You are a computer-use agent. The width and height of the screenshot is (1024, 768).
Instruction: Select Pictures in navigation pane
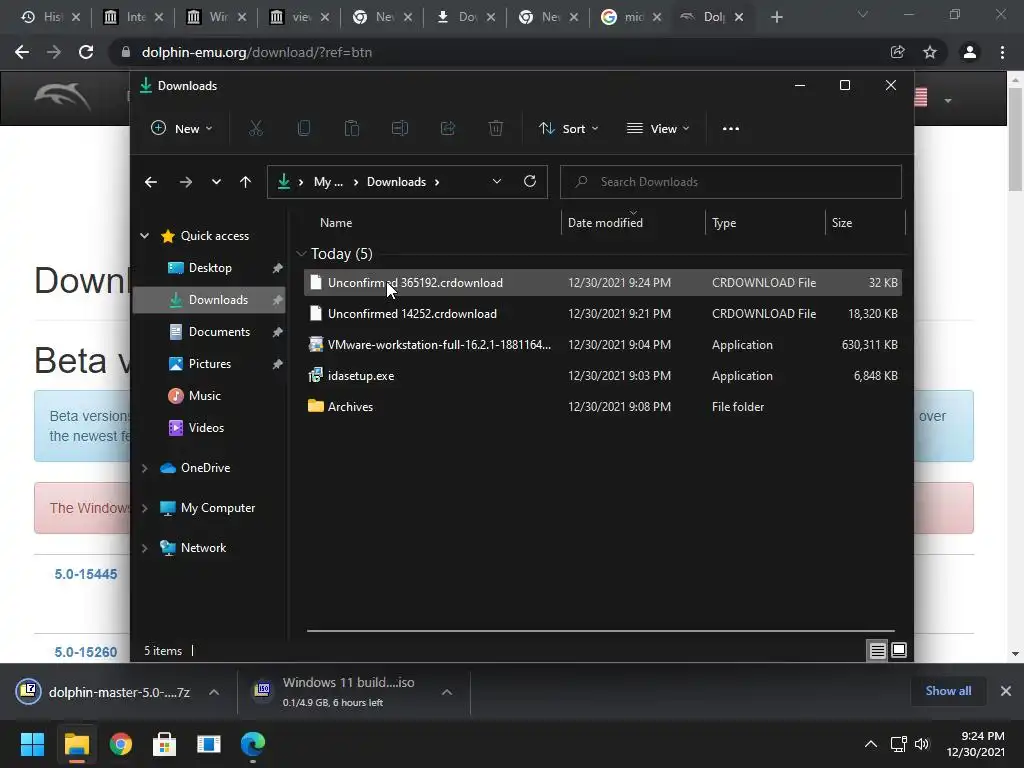click(x=210, y=364)
